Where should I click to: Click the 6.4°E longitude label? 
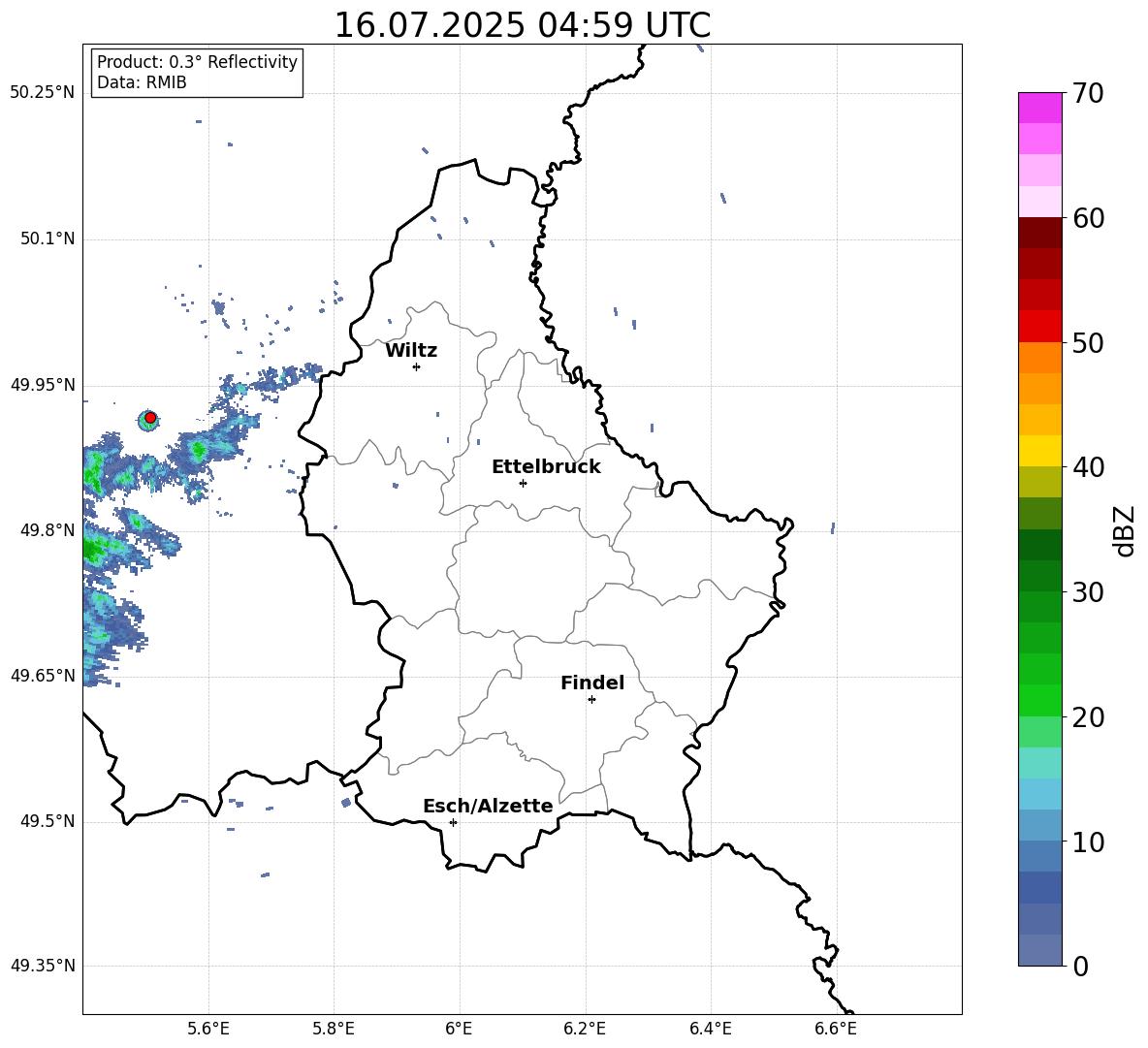click(x=711, y=1029)
